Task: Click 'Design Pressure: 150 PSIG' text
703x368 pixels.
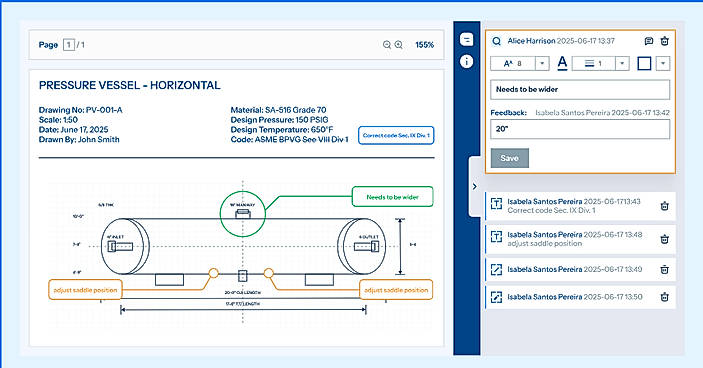Action: (279, 120)
